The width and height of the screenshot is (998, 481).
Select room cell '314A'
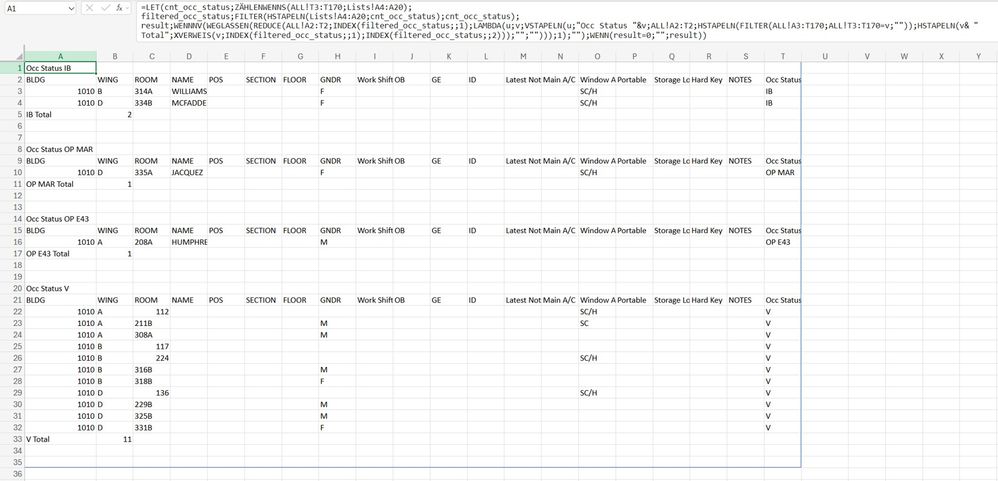(x=151, y=91)
